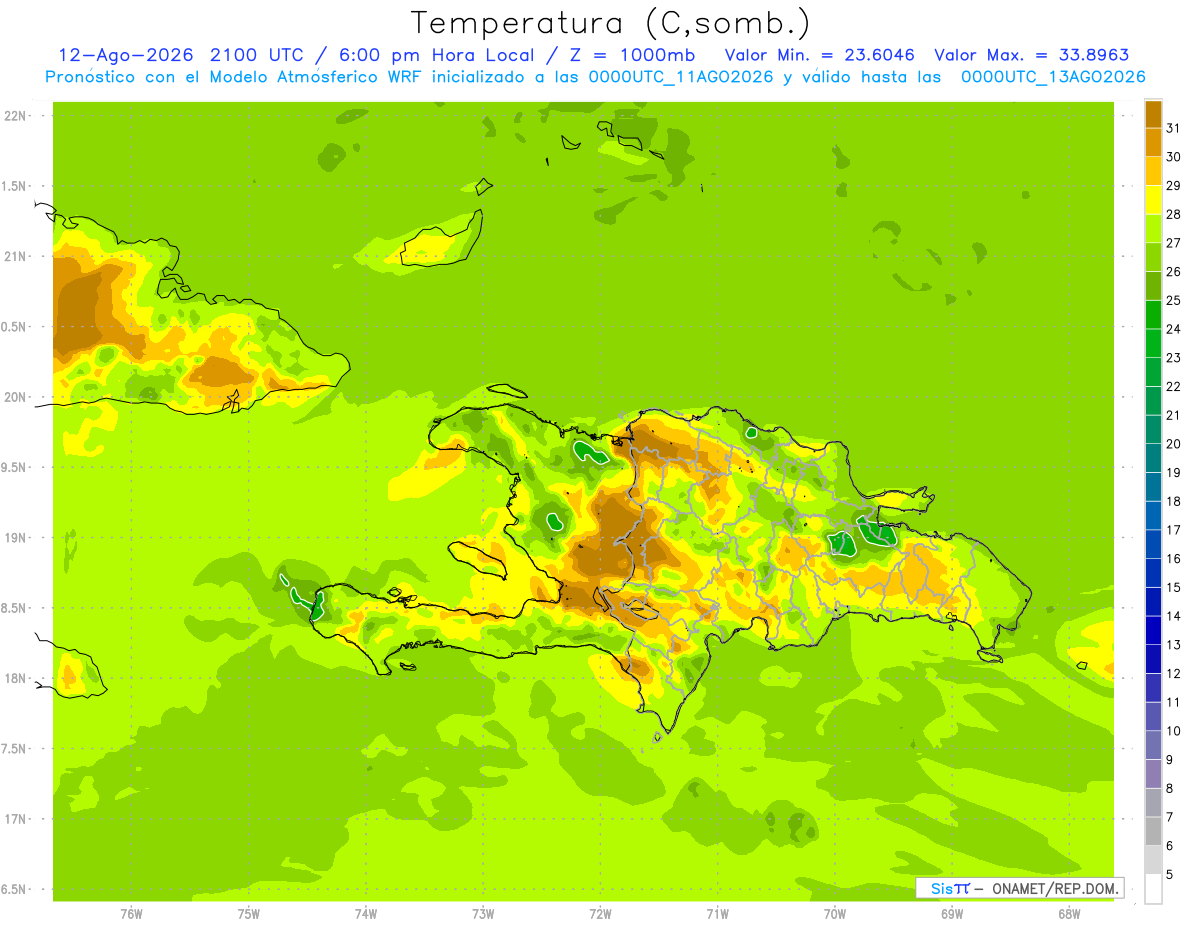The width and height of the screenshot is (1200, 927).
Task: Click dark blue colorbar segment between 13 and 14
Action: [1153, 630]
